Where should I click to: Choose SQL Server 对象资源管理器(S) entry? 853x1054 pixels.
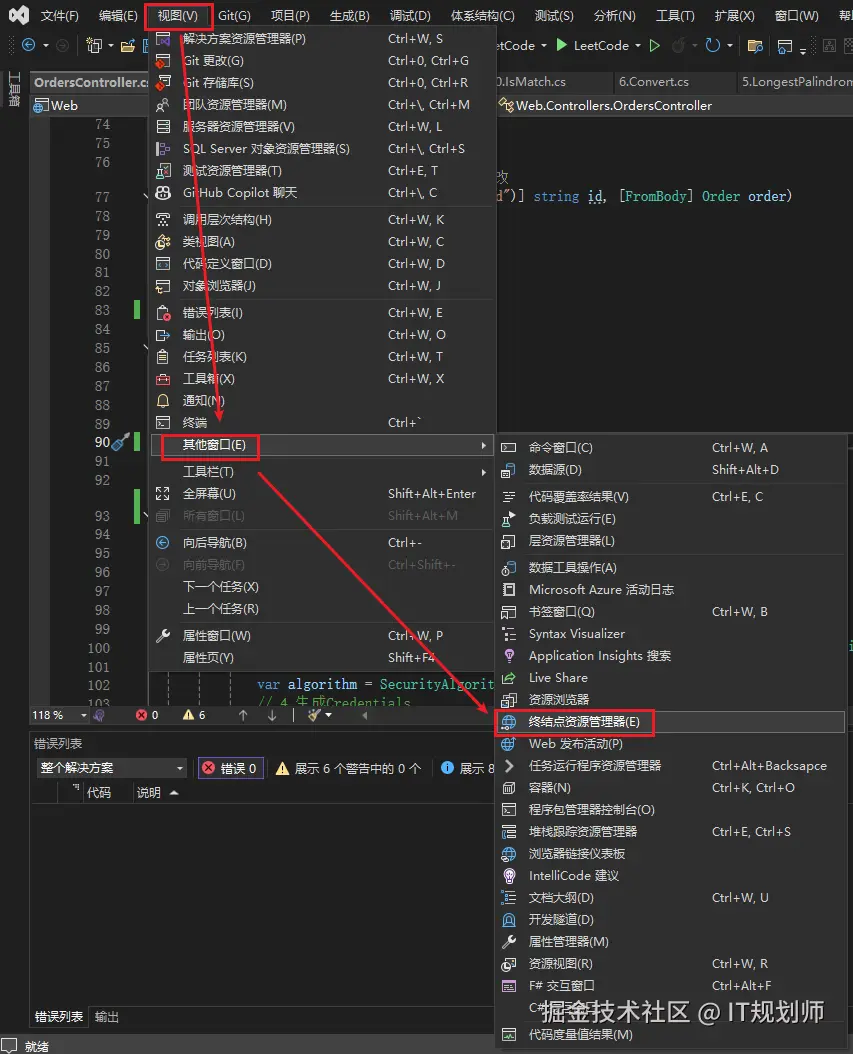pyautogui.click(x=322, y=149)
